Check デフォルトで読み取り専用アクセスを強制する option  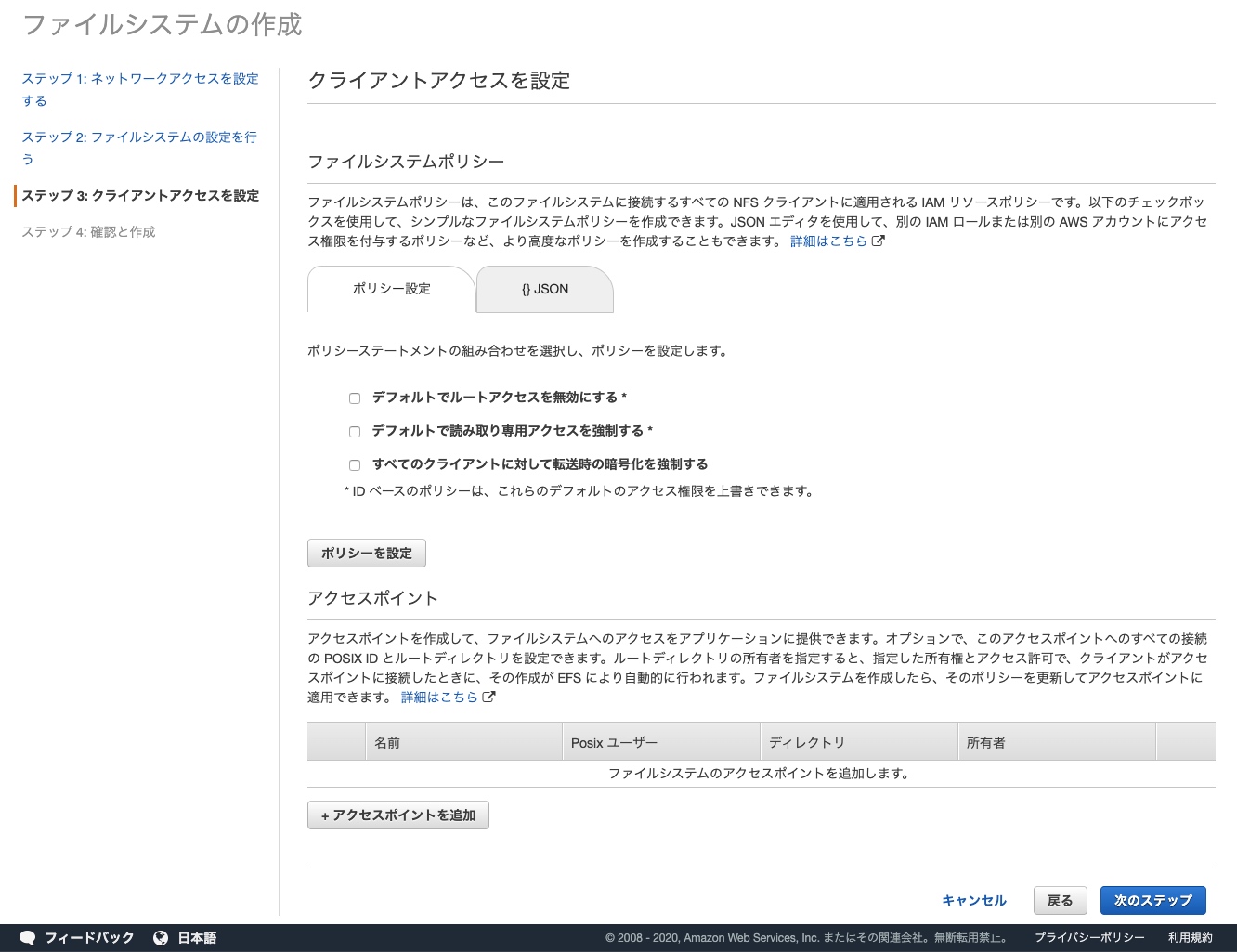pyautogui.click(x=355, y=432)
